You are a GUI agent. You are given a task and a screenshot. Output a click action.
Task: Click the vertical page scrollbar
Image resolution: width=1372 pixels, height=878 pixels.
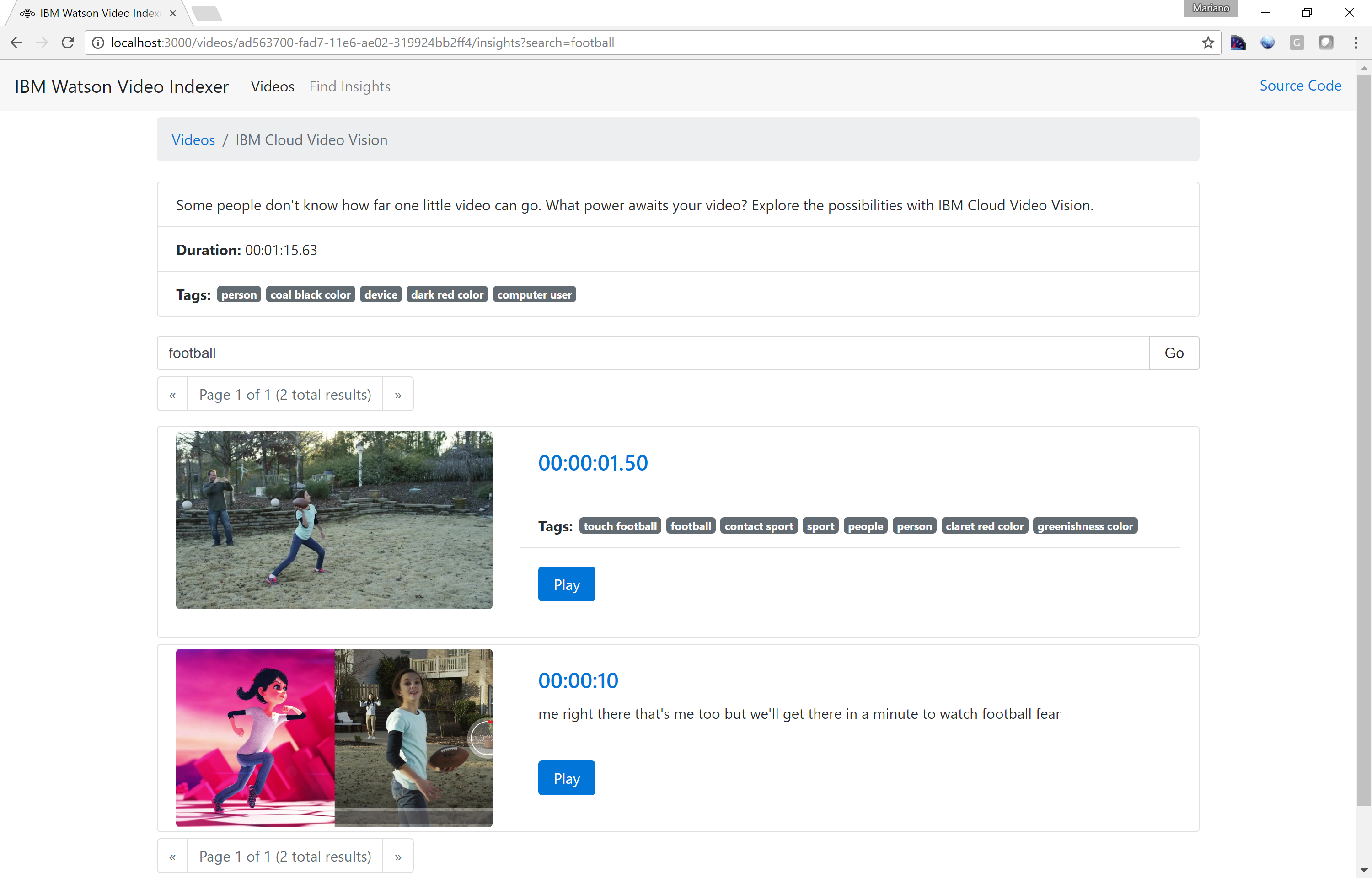(1363, 439)
